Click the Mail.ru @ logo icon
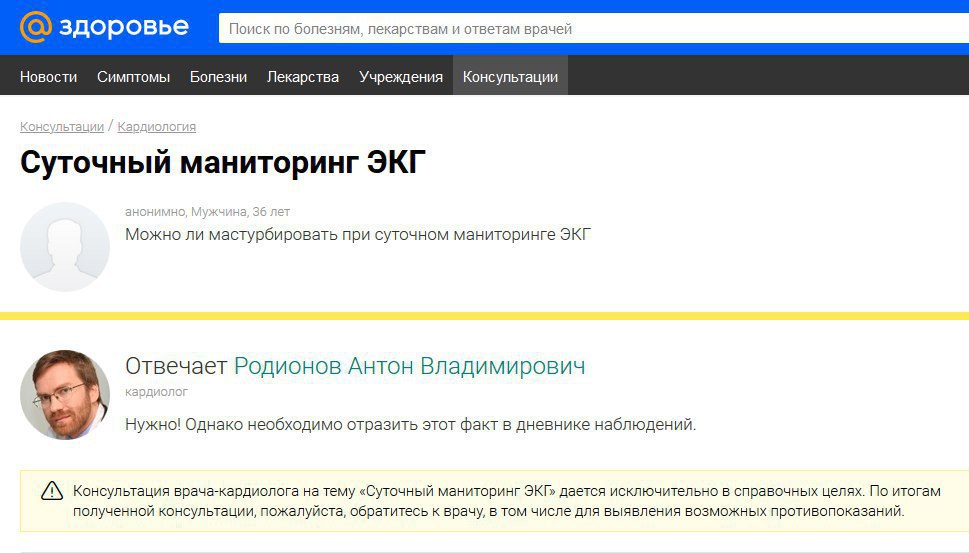The height and width of the screenshot is (553, 969). (x=35, y=27)
